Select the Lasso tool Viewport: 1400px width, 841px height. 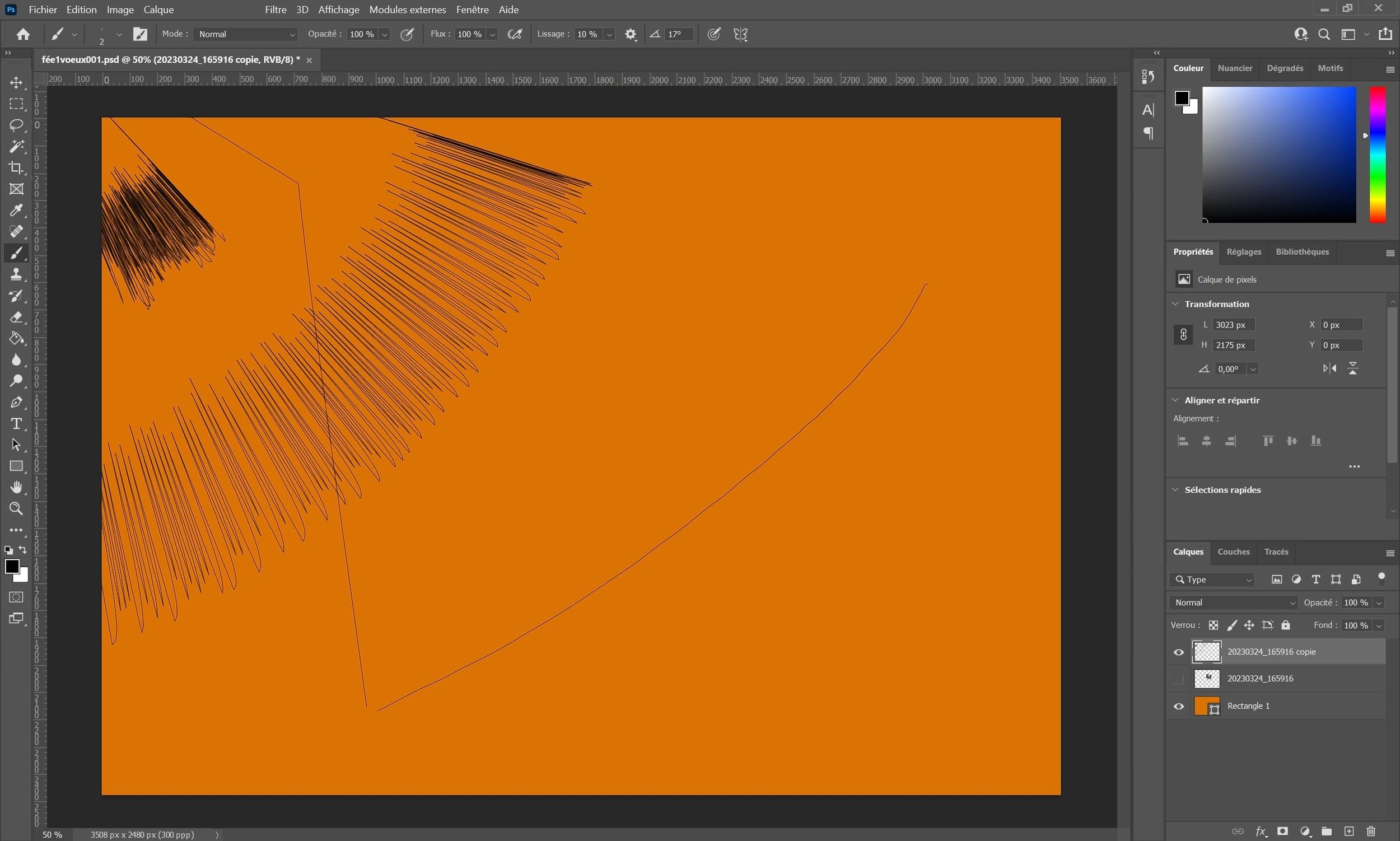tap(16, 125)
